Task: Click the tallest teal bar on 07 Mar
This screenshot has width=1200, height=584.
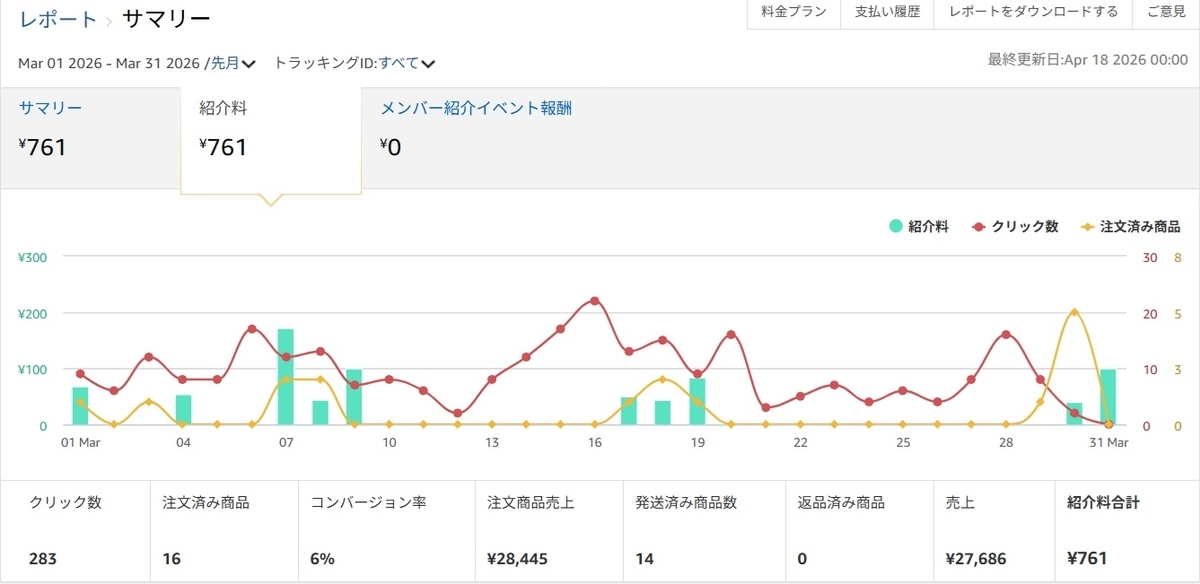Action: 286,377
